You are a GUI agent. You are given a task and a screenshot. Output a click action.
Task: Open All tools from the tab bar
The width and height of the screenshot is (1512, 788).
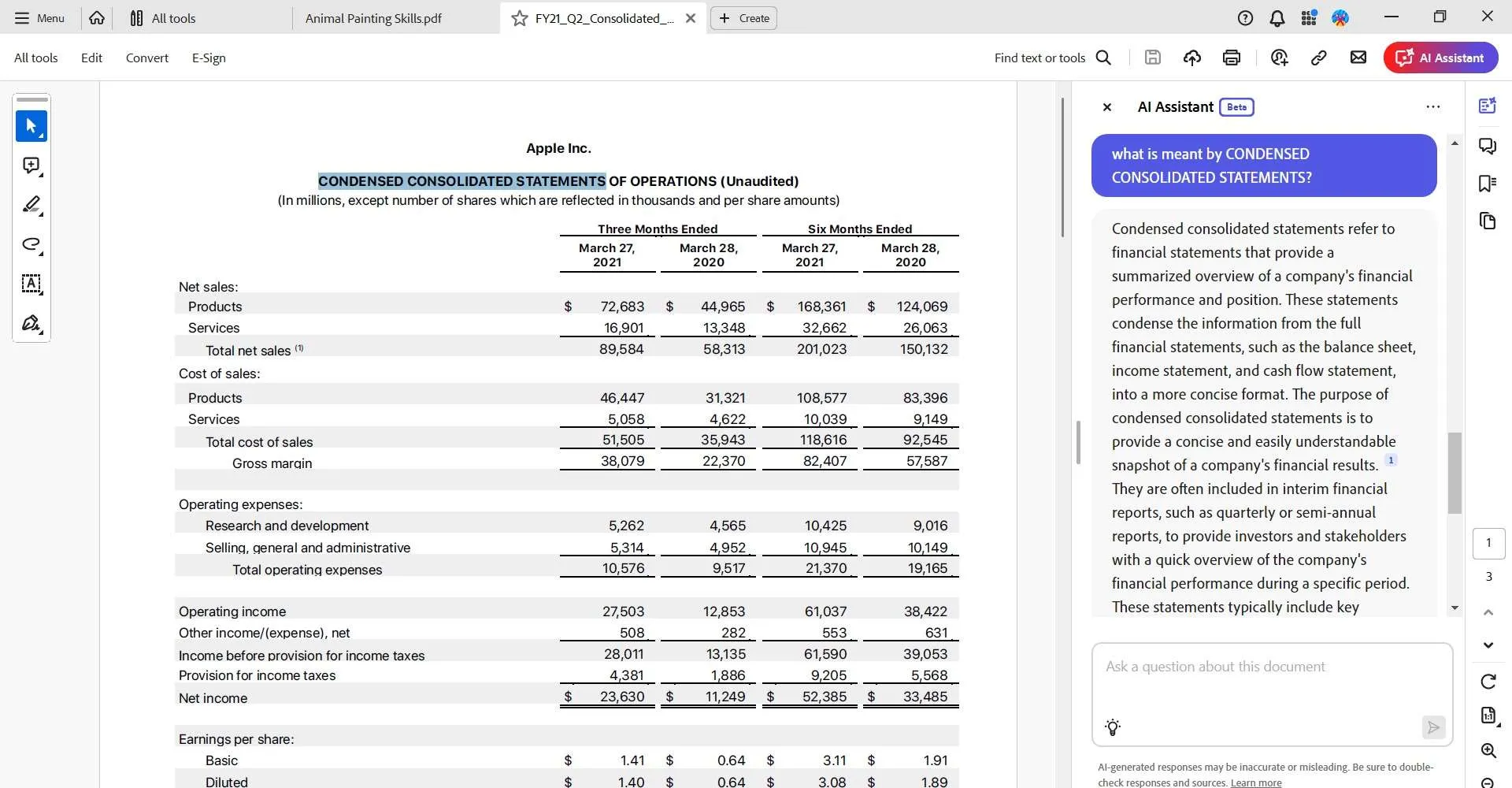163,18
